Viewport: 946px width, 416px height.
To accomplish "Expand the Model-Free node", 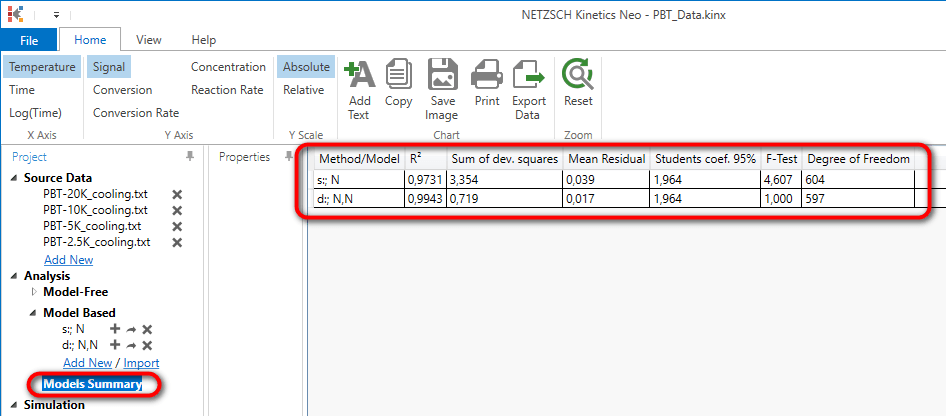I will pos(33,292).
